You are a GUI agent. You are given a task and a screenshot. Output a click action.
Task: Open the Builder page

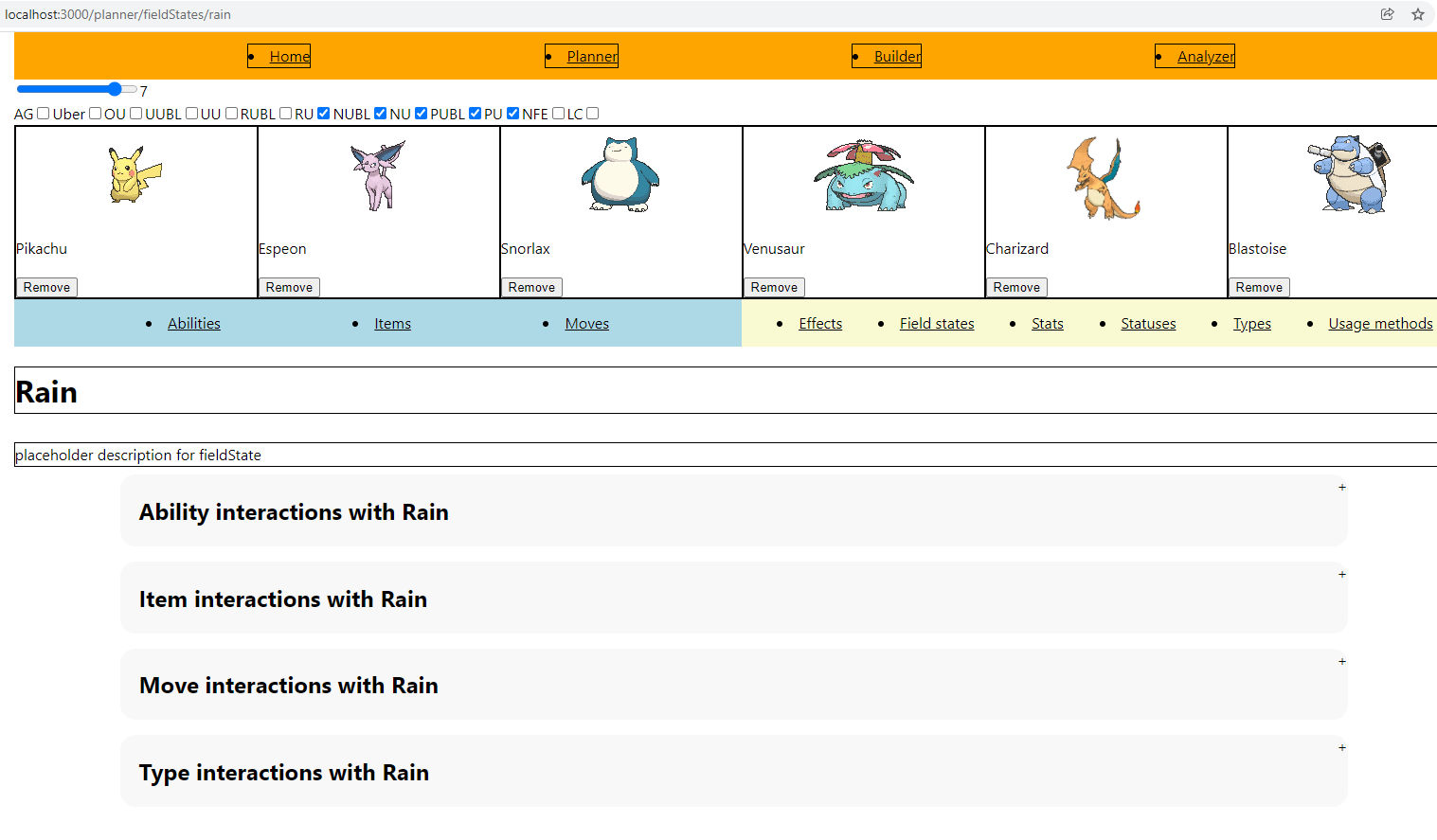pos(897,57)
